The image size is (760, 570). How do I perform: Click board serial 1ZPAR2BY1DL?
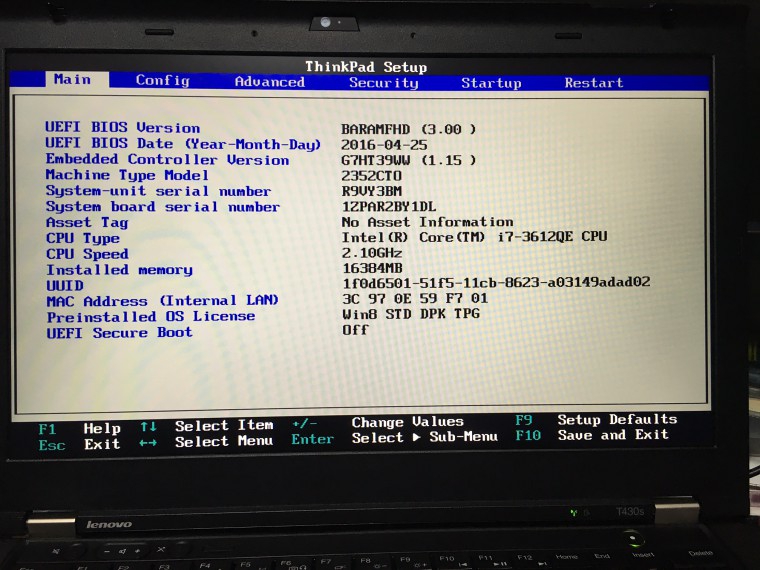[389, 207]
